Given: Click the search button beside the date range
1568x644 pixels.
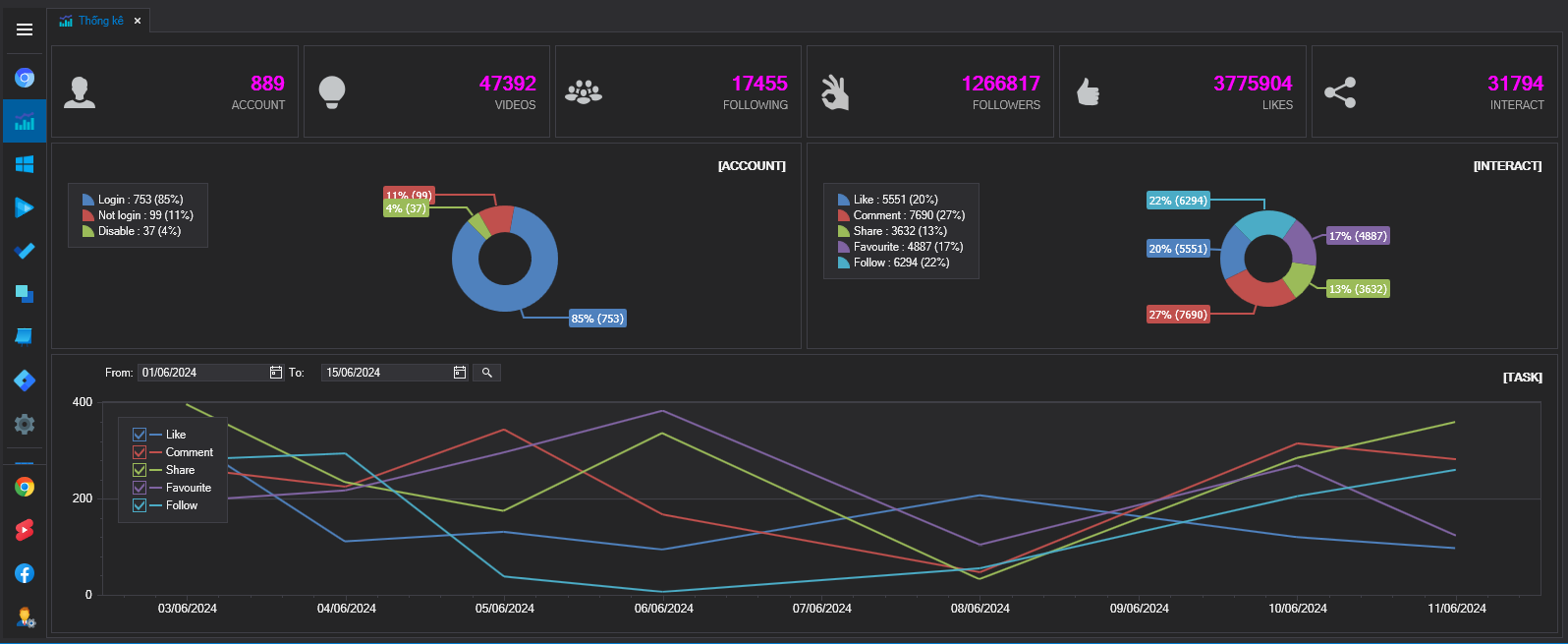Looking at the screenshot, I should pyautogui.click(x=486, y=373).
